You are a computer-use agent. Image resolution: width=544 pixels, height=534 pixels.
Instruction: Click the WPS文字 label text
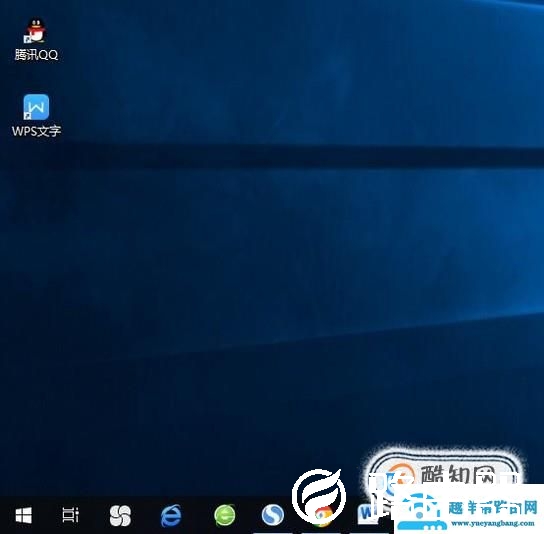coord(36,131)
